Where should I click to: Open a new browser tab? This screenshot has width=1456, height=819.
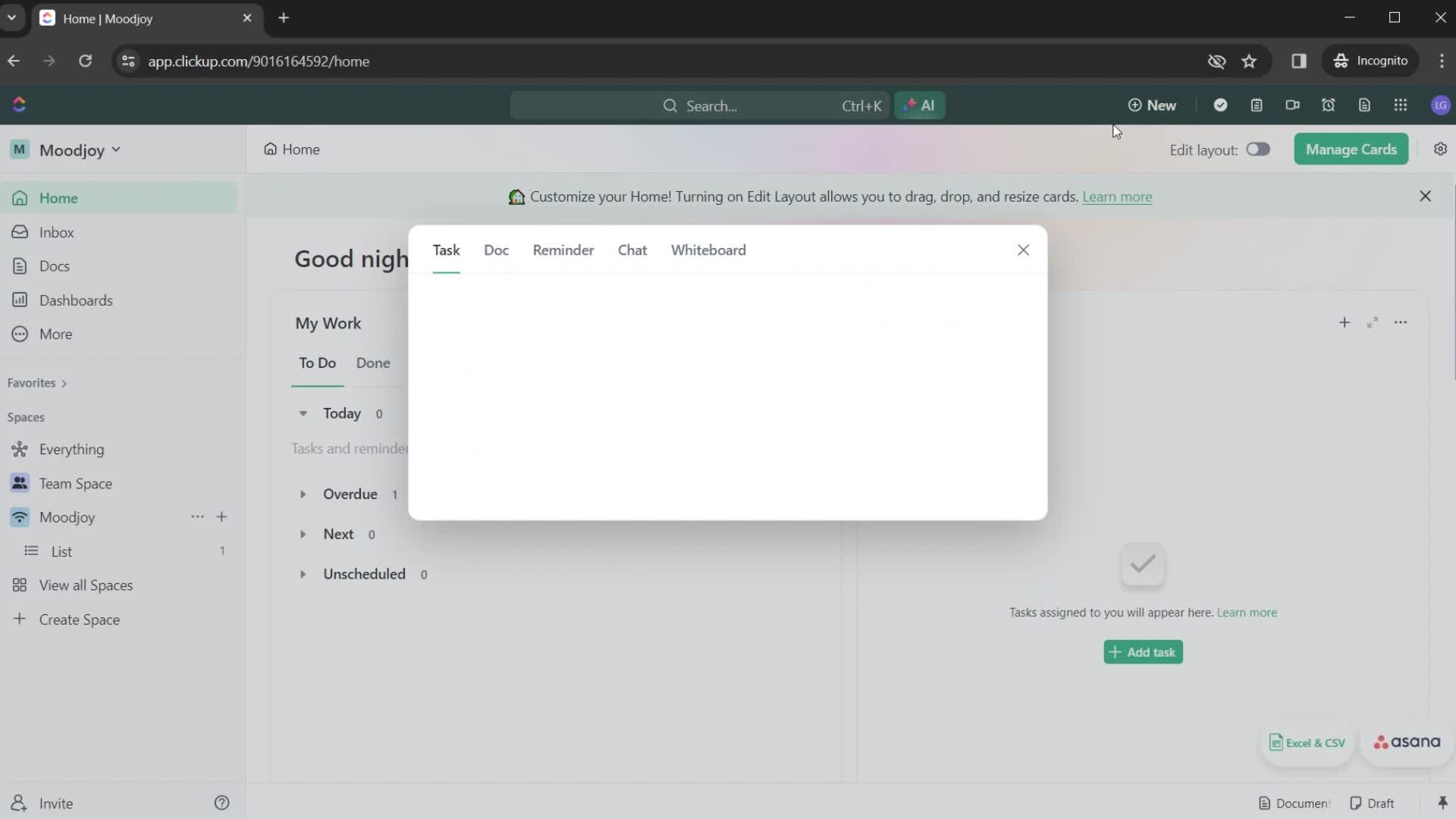284,18
